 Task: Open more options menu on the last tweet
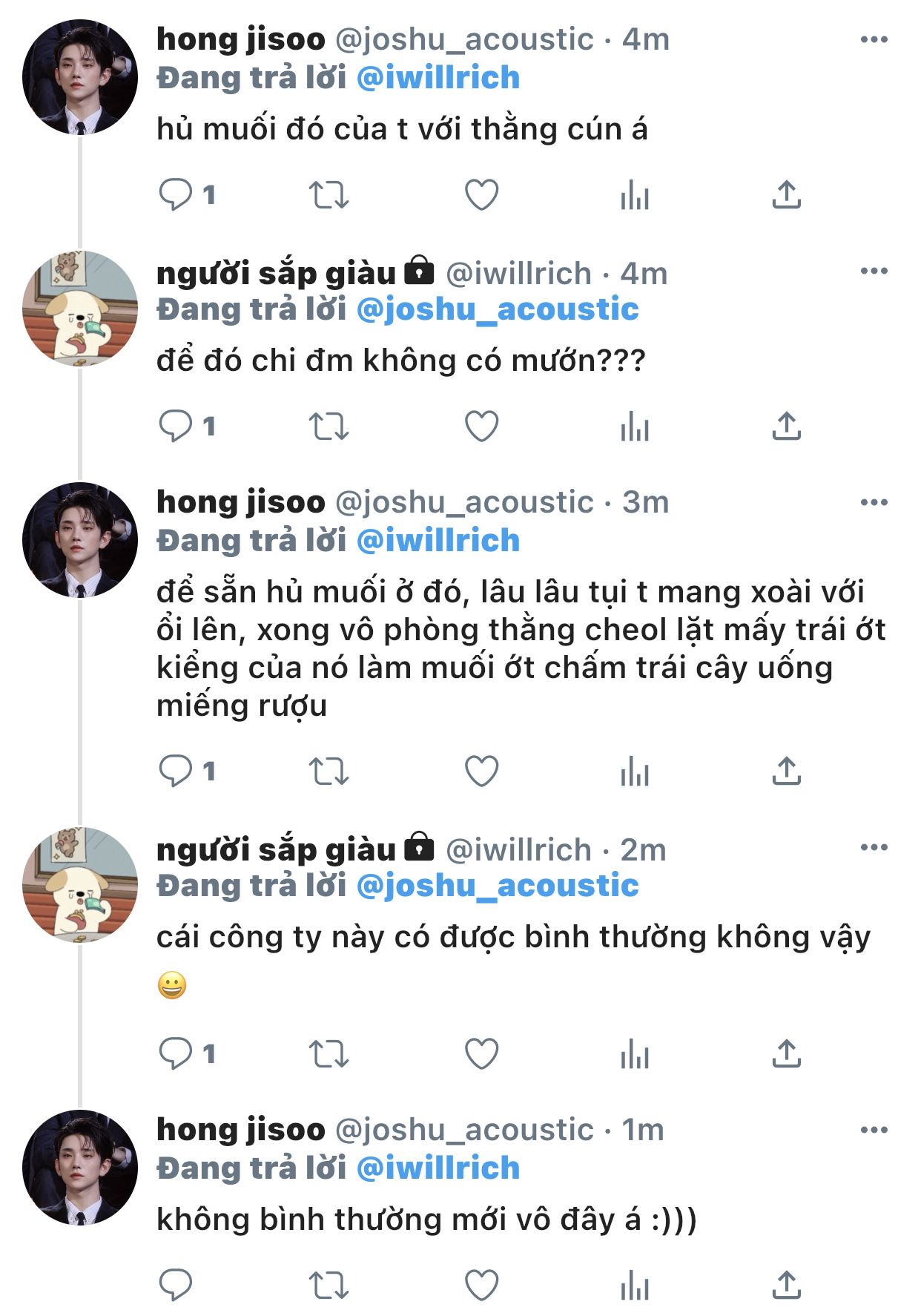point(874,1131)
